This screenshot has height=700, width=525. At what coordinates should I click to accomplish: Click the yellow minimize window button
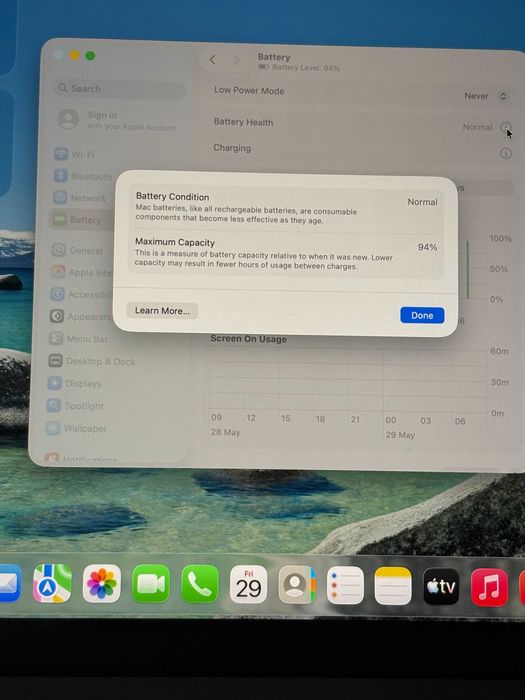tap(75, 55)
